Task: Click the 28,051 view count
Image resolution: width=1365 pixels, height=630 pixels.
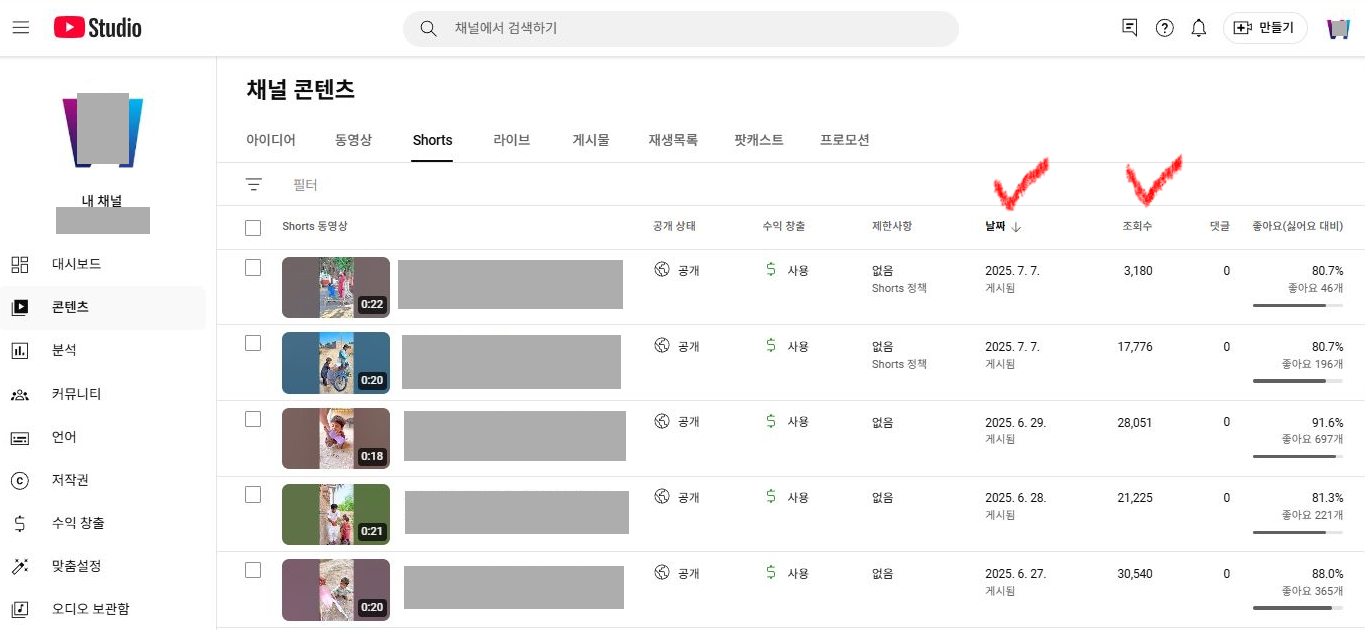Action: click(x=1135, y=422)
